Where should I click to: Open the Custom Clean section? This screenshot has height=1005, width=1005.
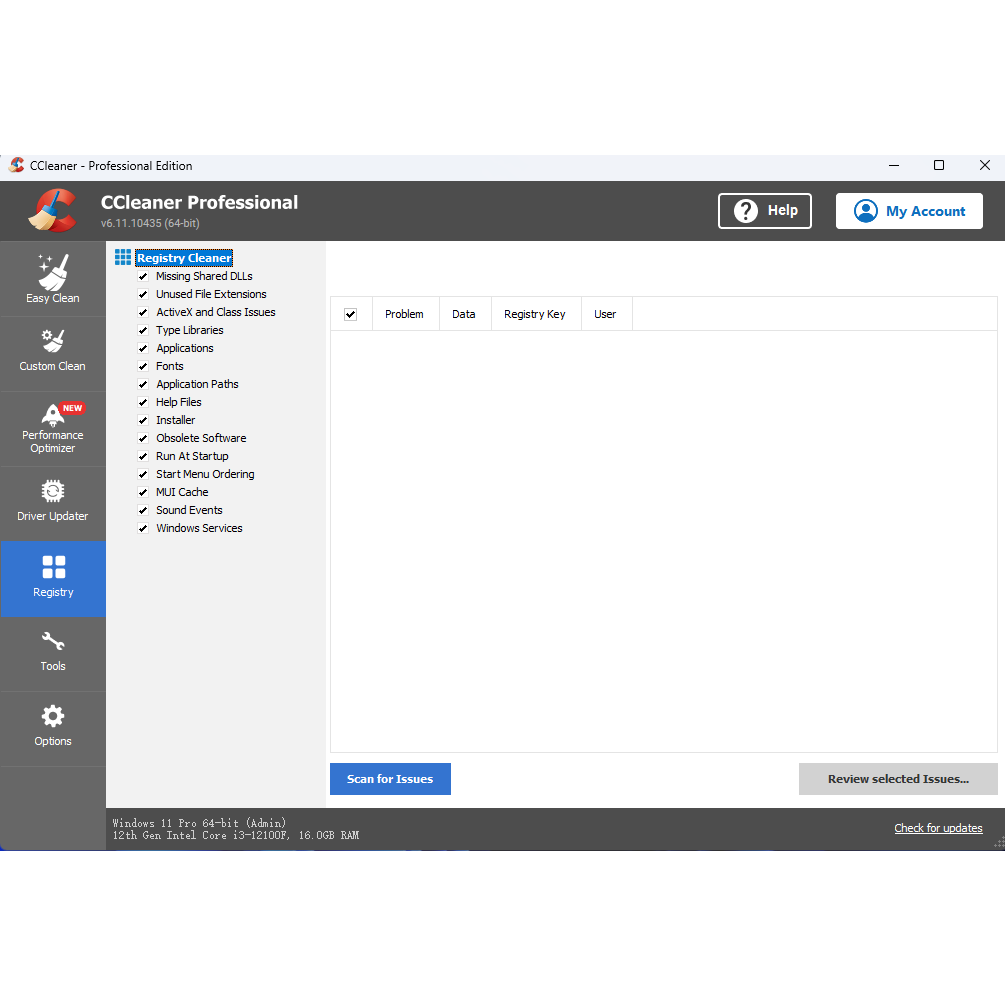click(x=53, y=351)
